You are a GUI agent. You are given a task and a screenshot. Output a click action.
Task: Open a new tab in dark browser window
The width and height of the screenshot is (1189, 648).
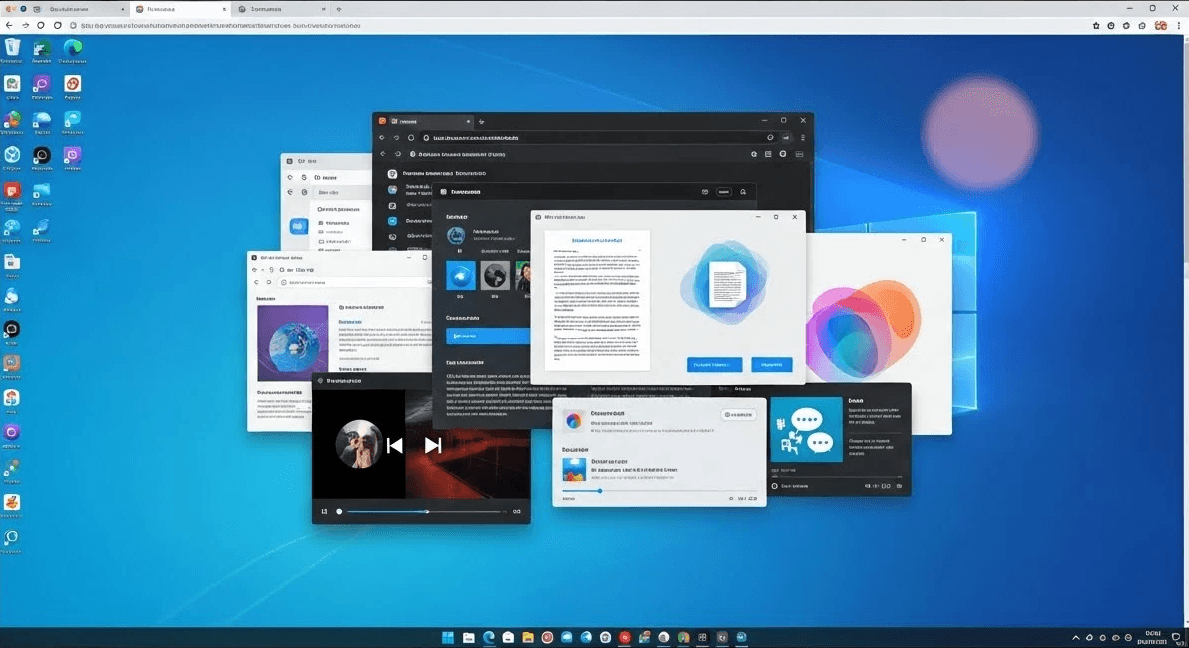(482, 121)
